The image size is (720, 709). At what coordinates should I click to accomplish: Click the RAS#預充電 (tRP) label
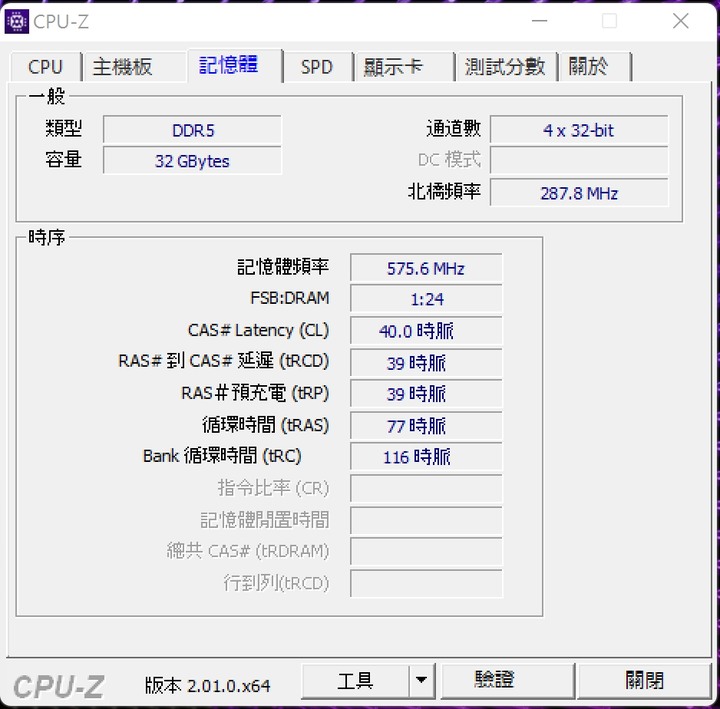click(255, 393)
